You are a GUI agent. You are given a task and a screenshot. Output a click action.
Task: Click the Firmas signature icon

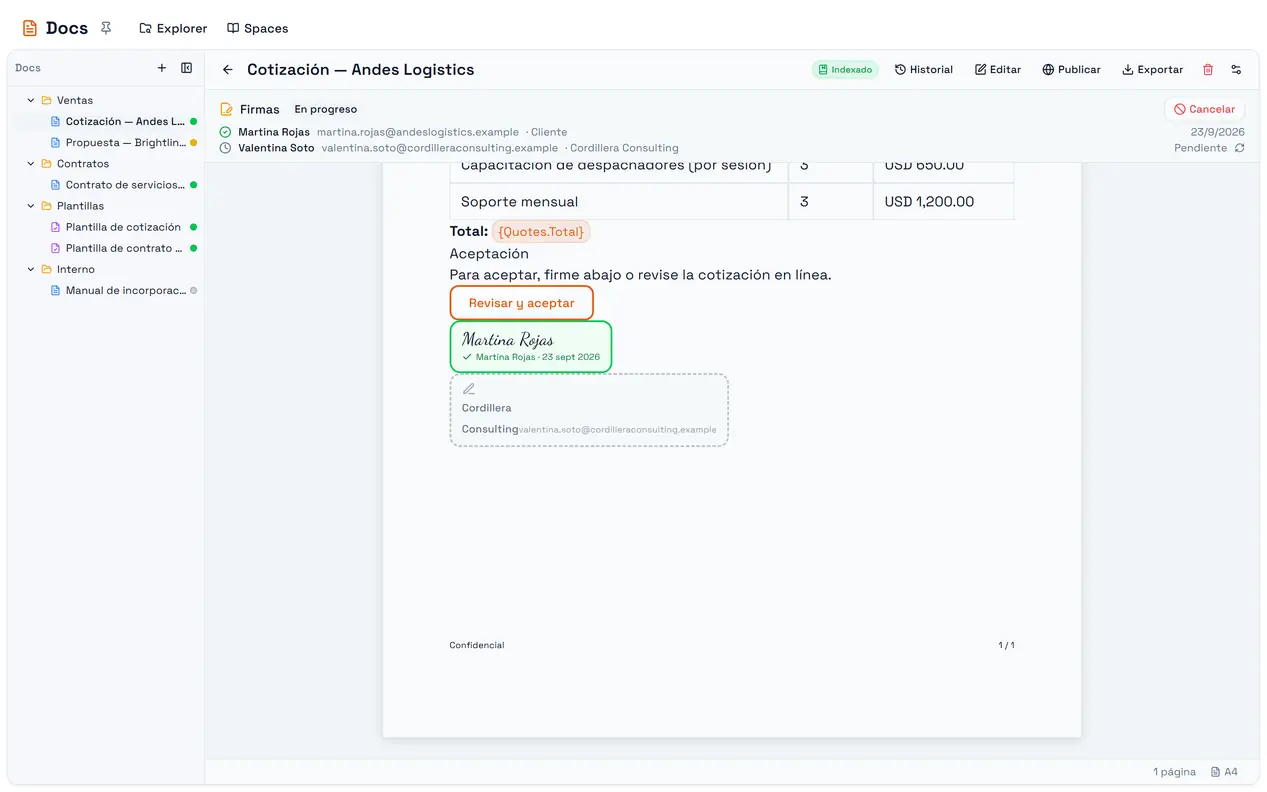(227, 109)
